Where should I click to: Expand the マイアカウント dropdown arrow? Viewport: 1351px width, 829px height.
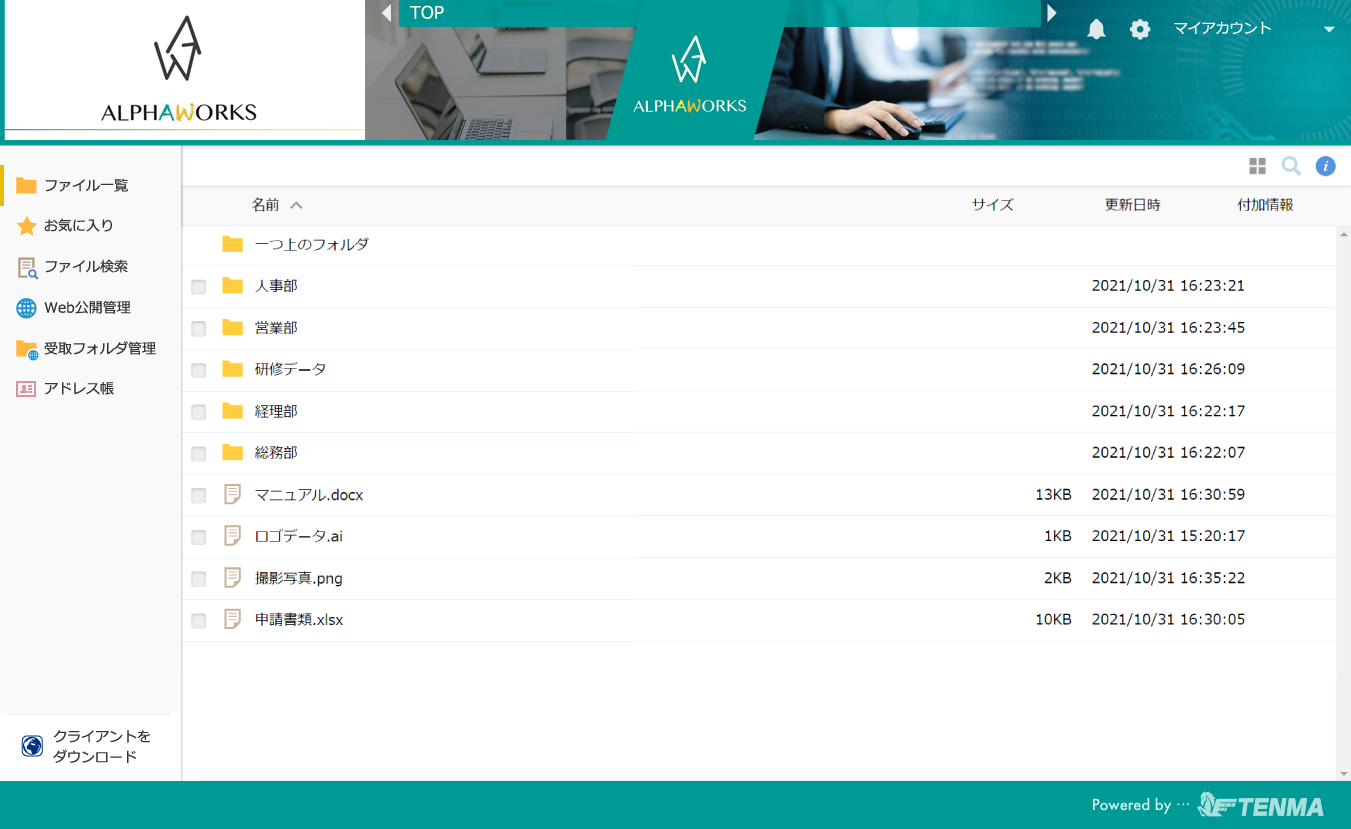[1329, 30]
